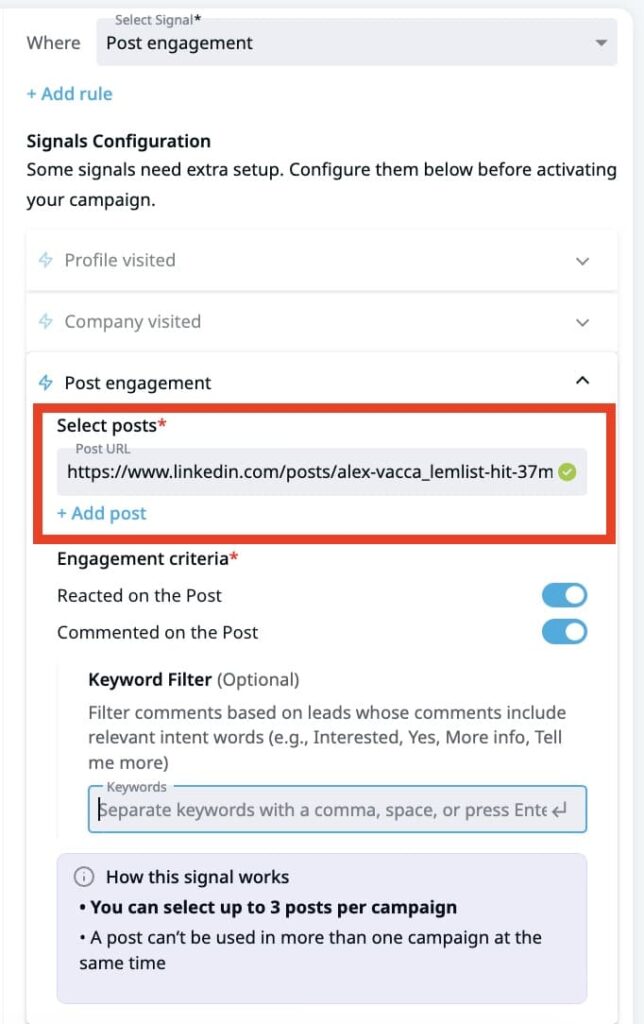Click + Add post to add another post
The height and width of the screenshot is (1024, 644).
point(101,513)
